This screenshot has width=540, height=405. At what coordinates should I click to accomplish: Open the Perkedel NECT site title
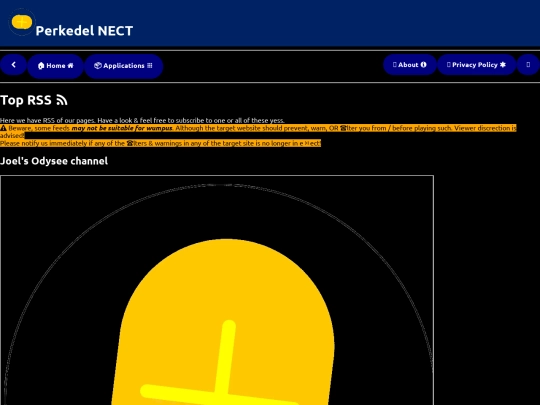pos(84,31)
